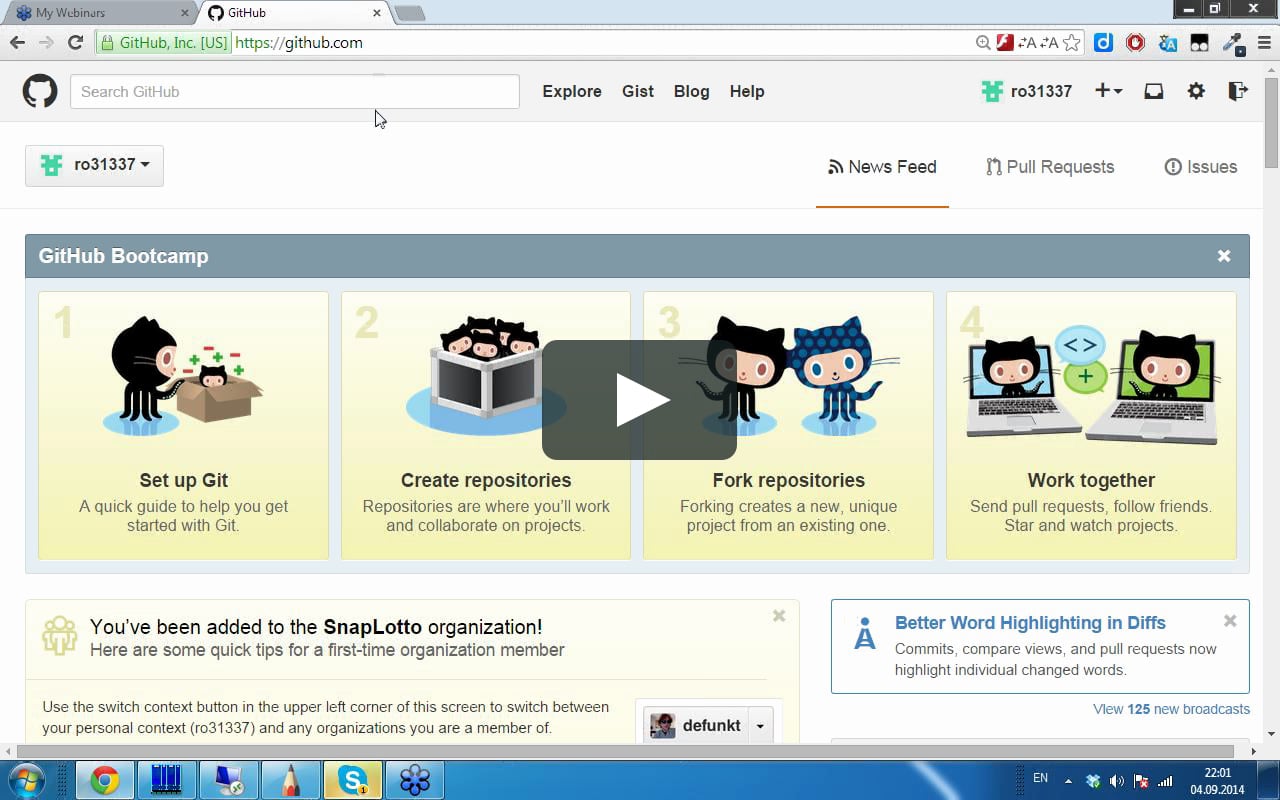Click the EN language indicator
Image resolution: width=1280 pixels, height=800 pixels.
pos(1040,778)
